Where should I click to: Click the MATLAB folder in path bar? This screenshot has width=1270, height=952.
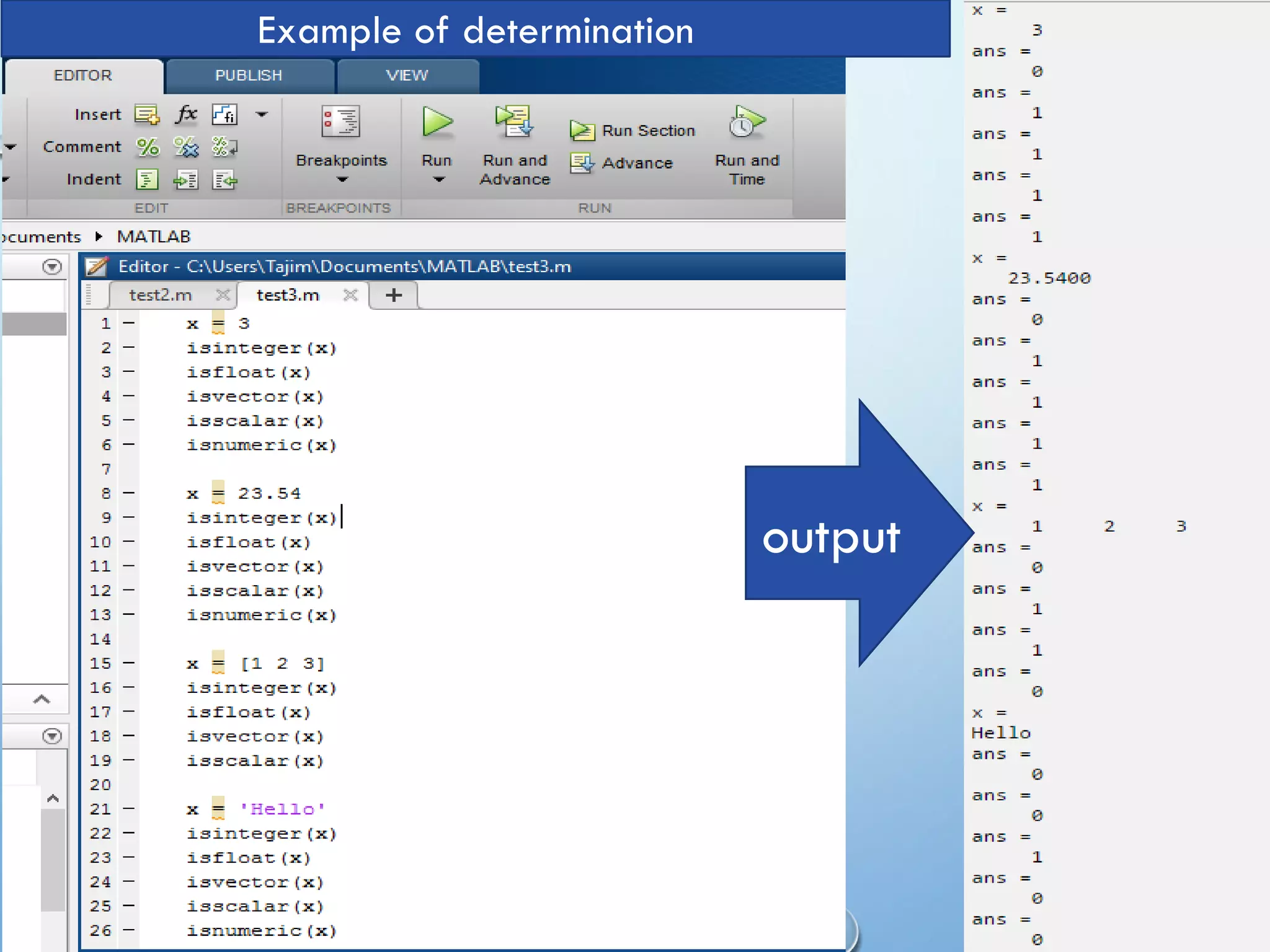click(x=154, y=237)
